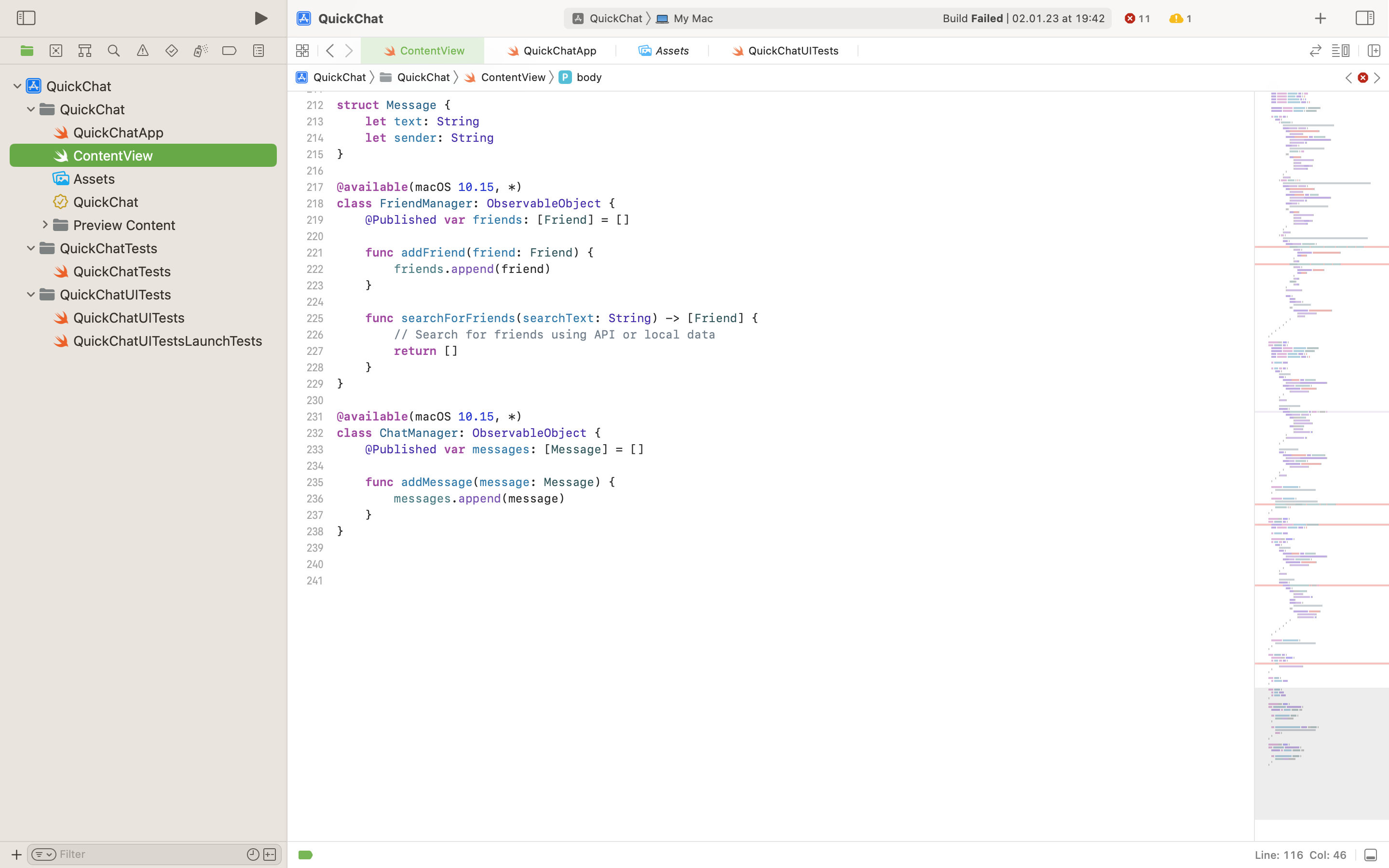Add a new file with plus button

[x=16, y=854]
